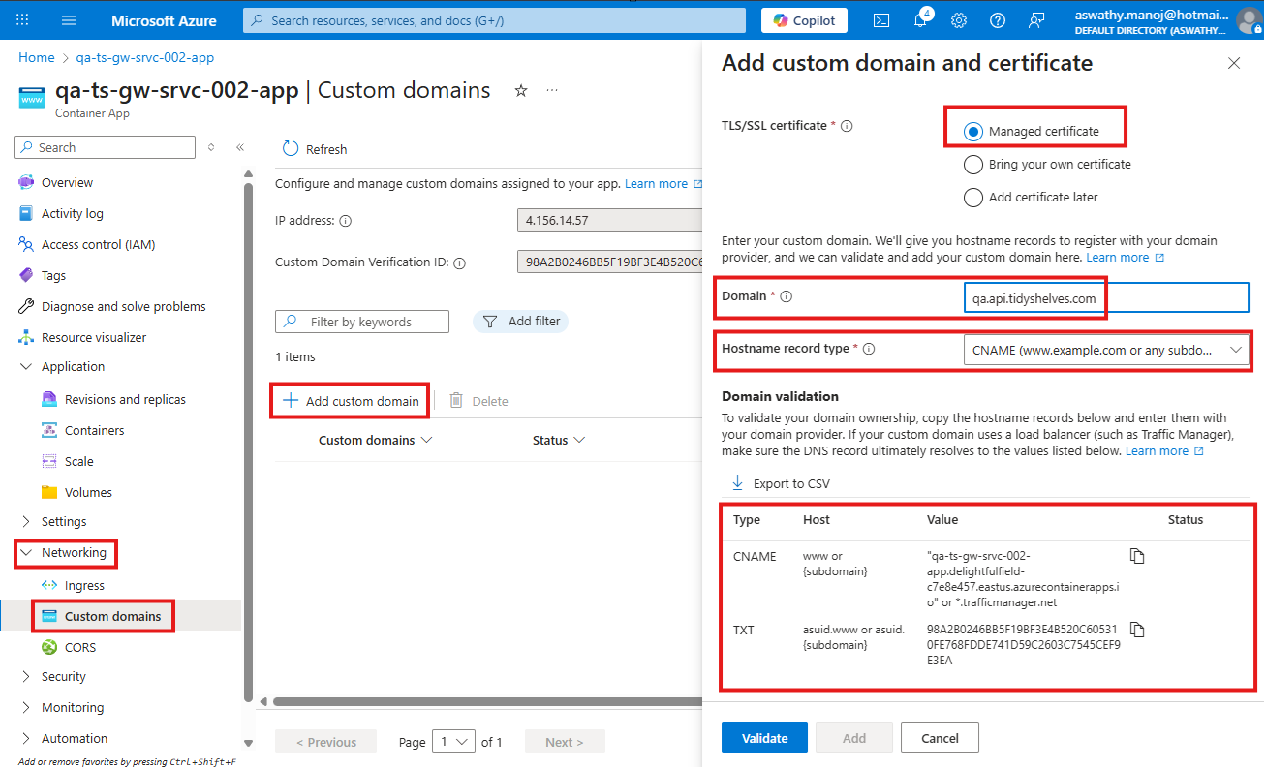Open Cloud Shell from top bar
The width and height of the screenshot is (1264, 767).
881,20
